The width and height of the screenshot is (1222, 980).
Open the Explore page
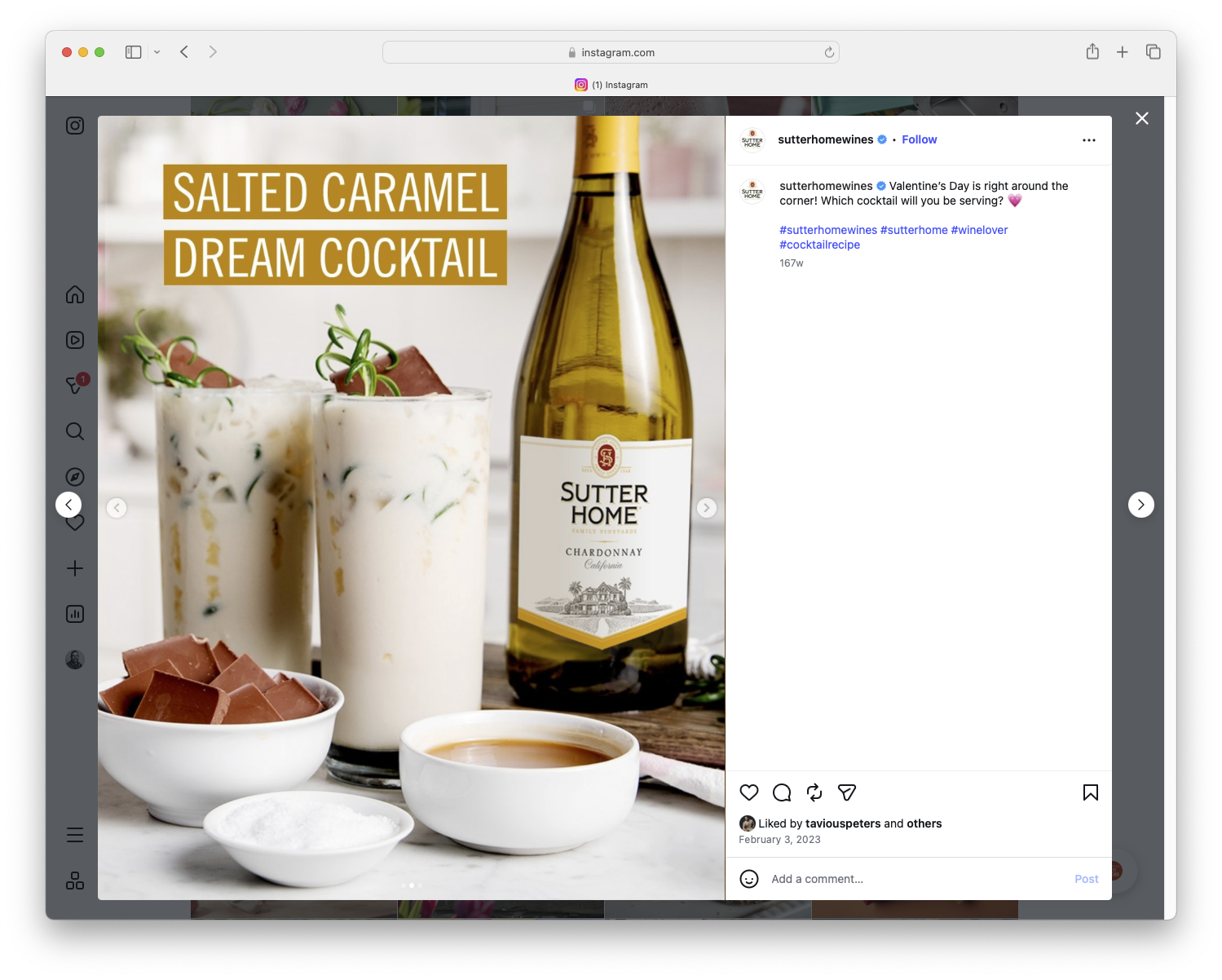[74, 476]
